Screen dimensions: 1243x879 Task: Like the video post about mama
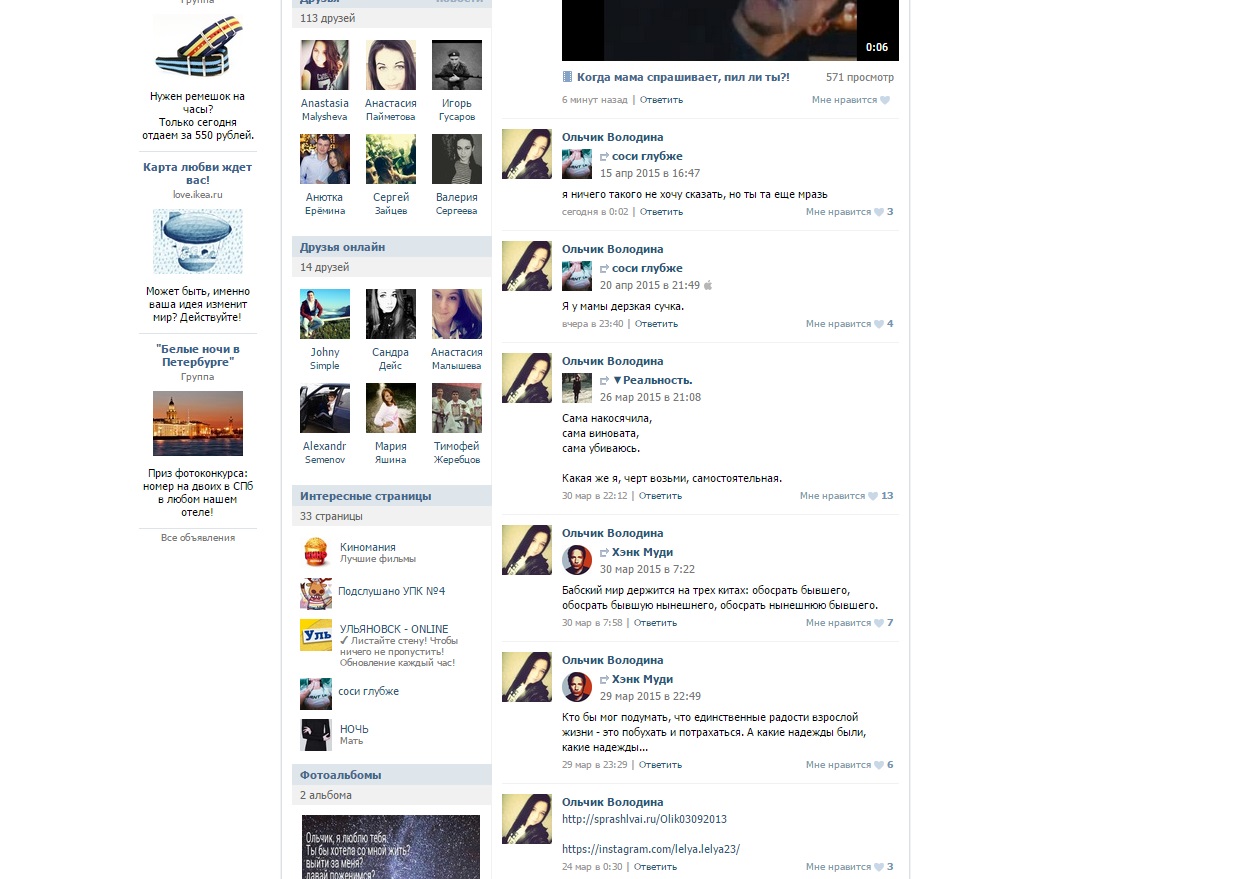click(x=850, y=100)
